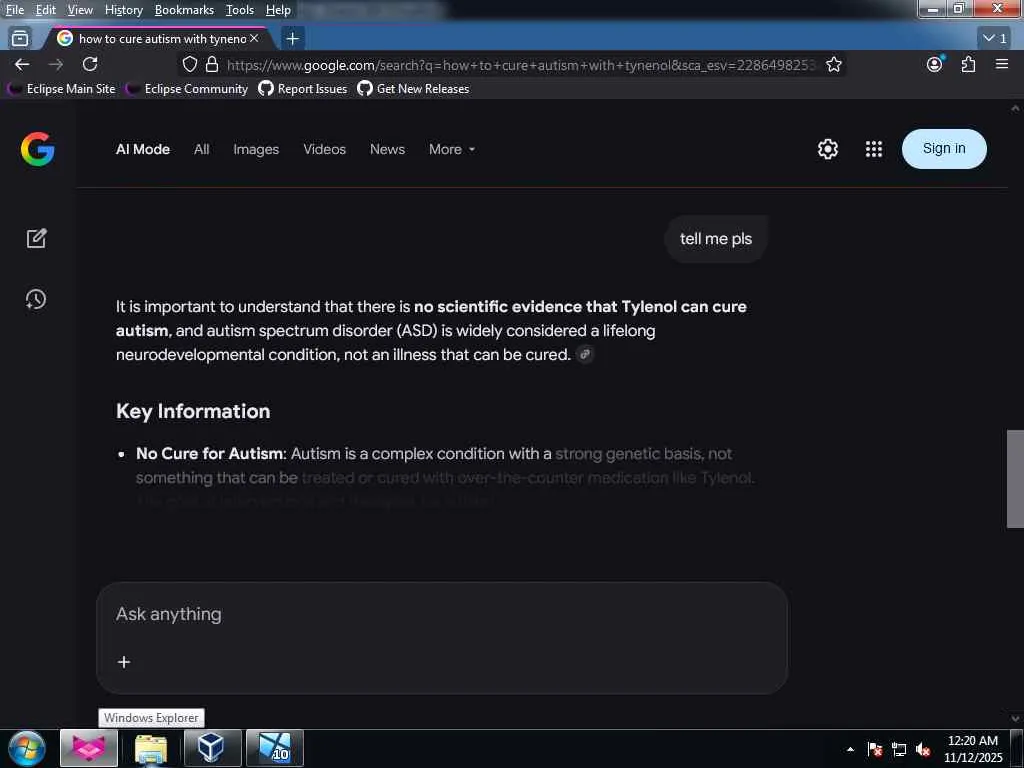Viewport: 1024px width, 768px height.
Task: Open the taskbar icon labeled 10
Action: click(274, 748)
